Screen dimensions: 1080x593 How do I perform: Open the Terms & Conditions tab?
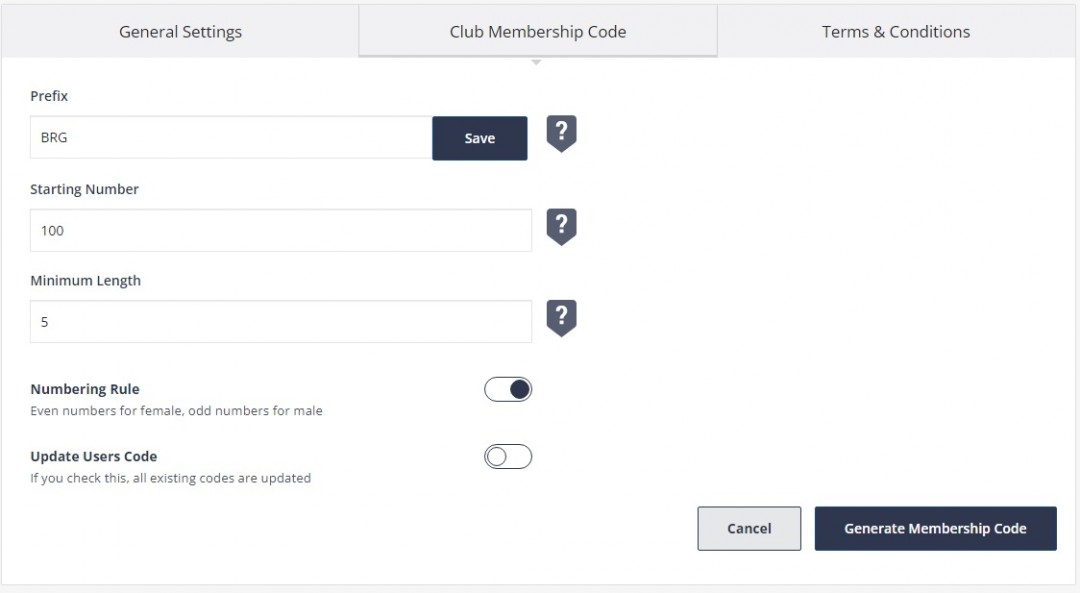click(896, 32)
